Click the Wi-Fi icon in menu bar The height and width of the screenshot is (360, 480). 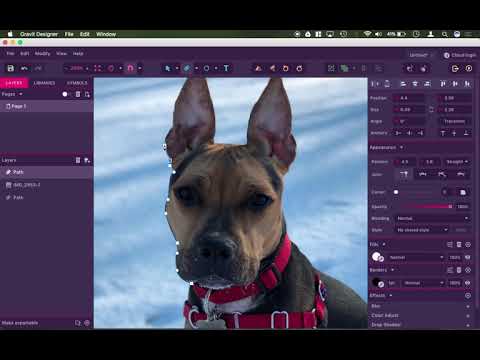[367, 34]
